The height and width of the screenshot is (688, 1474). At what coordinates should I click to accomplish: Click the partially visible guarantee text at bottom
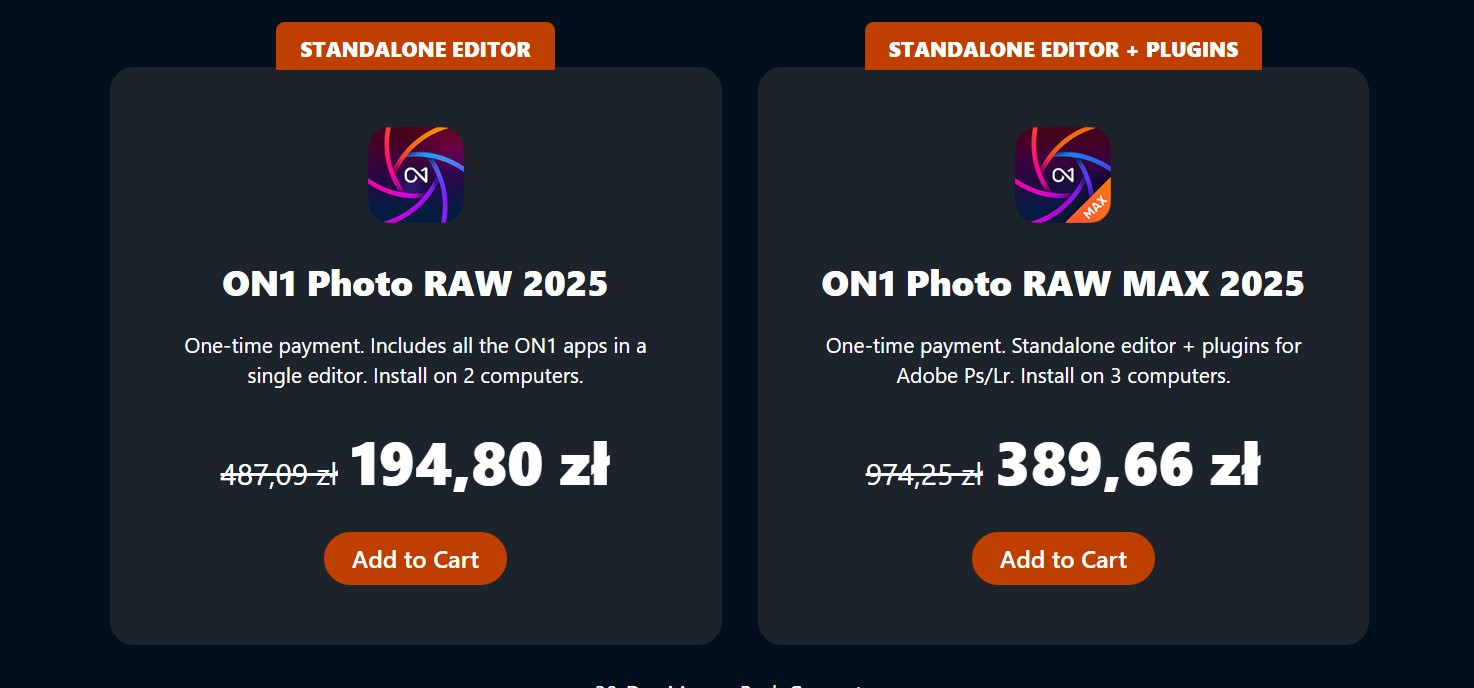point(728,685)
